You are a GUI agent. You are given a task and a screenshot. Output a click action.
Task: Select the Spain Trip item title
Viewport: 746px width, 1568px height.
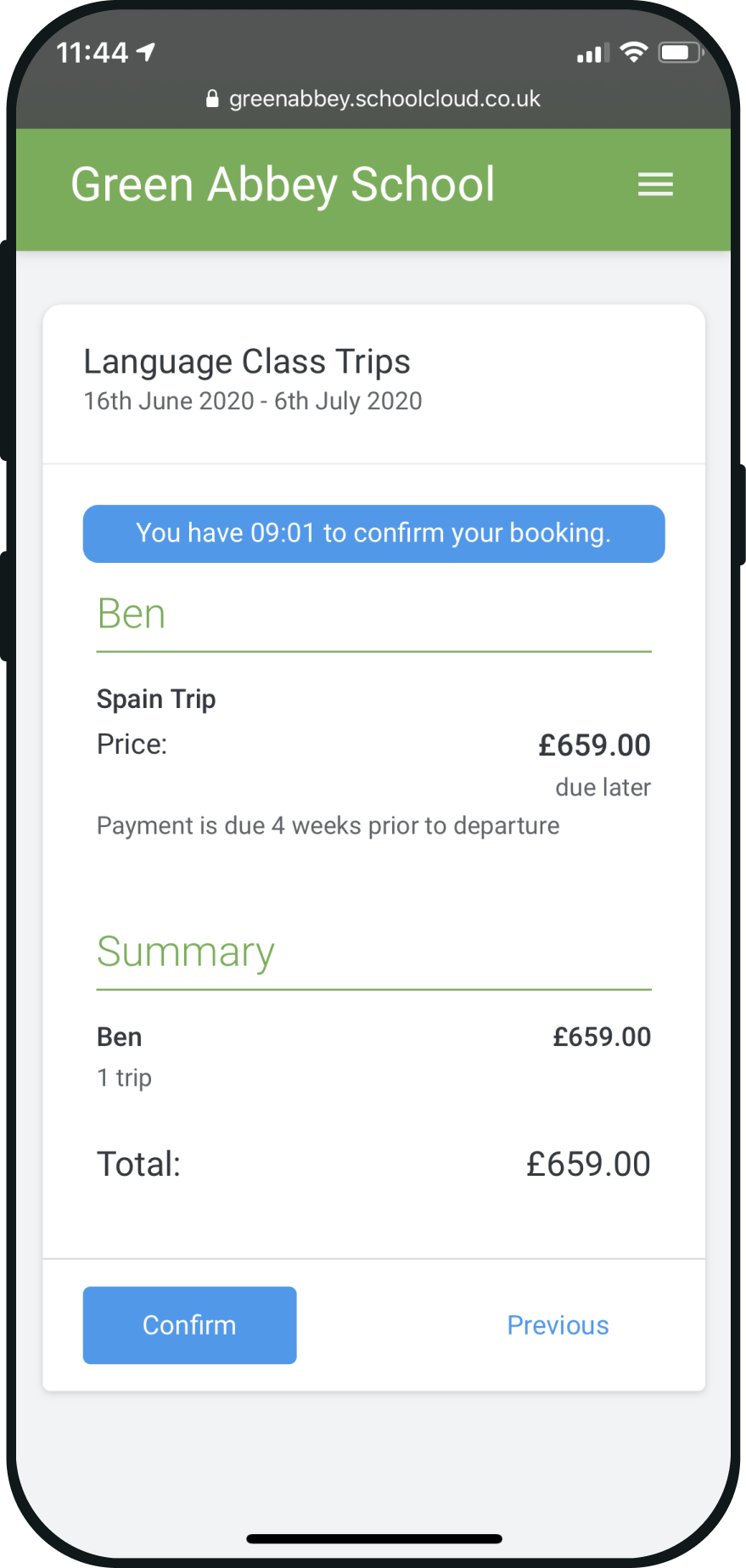pos(156,699)
